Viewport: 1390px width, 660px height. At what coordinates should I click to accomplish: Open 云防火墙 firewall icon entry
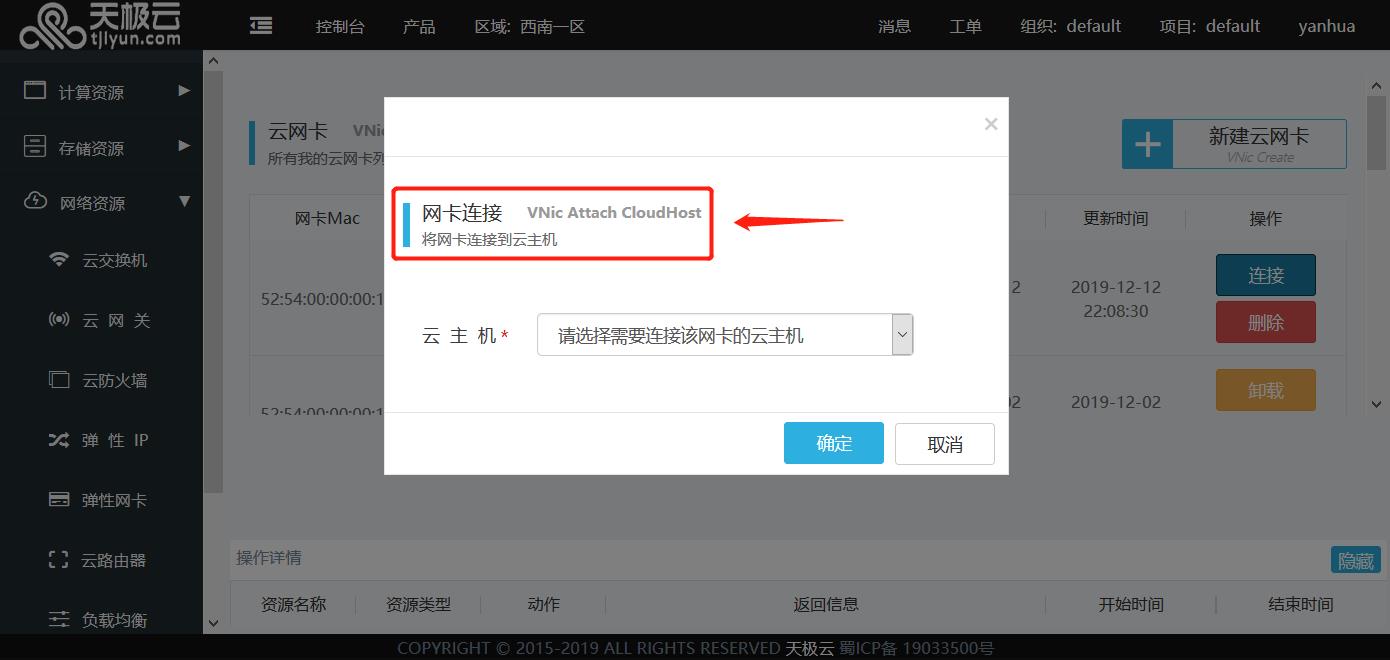[60, 380]
